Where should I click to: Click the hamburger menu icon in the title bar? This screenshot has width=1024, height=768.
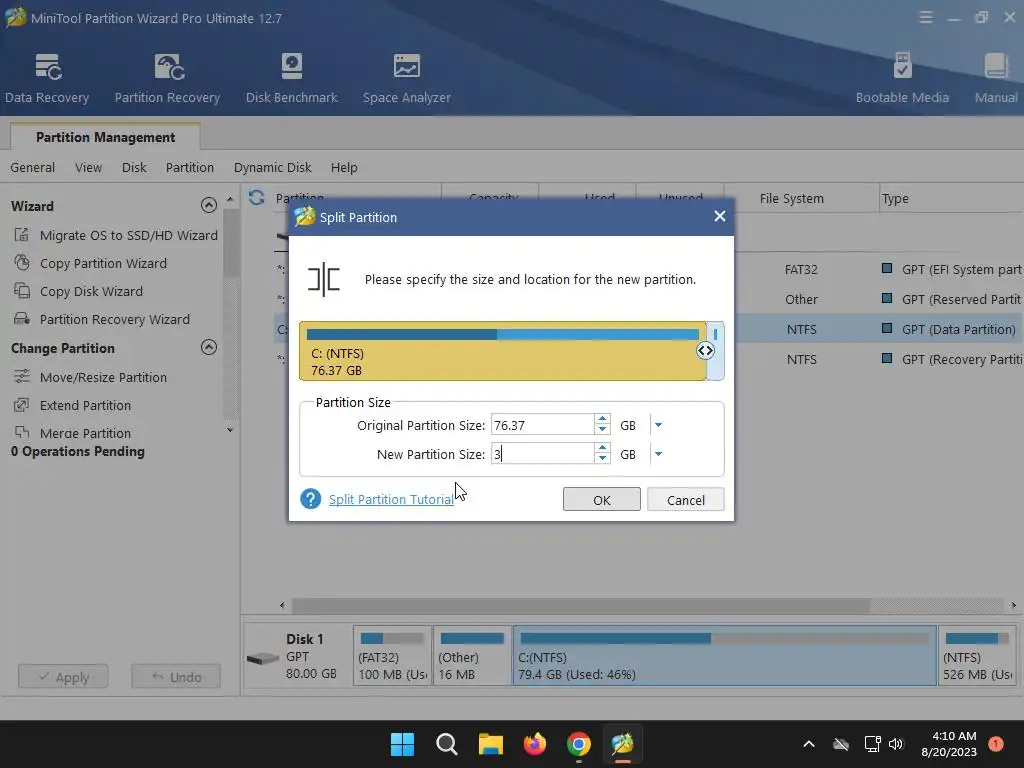click(x=925, y=18)
